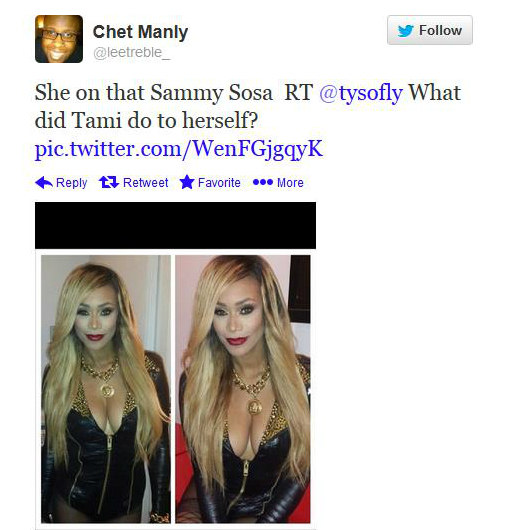Click the black bar above the photos
Image resolution: width=510 pixels, height=530 pixels.
pos(175,225)
